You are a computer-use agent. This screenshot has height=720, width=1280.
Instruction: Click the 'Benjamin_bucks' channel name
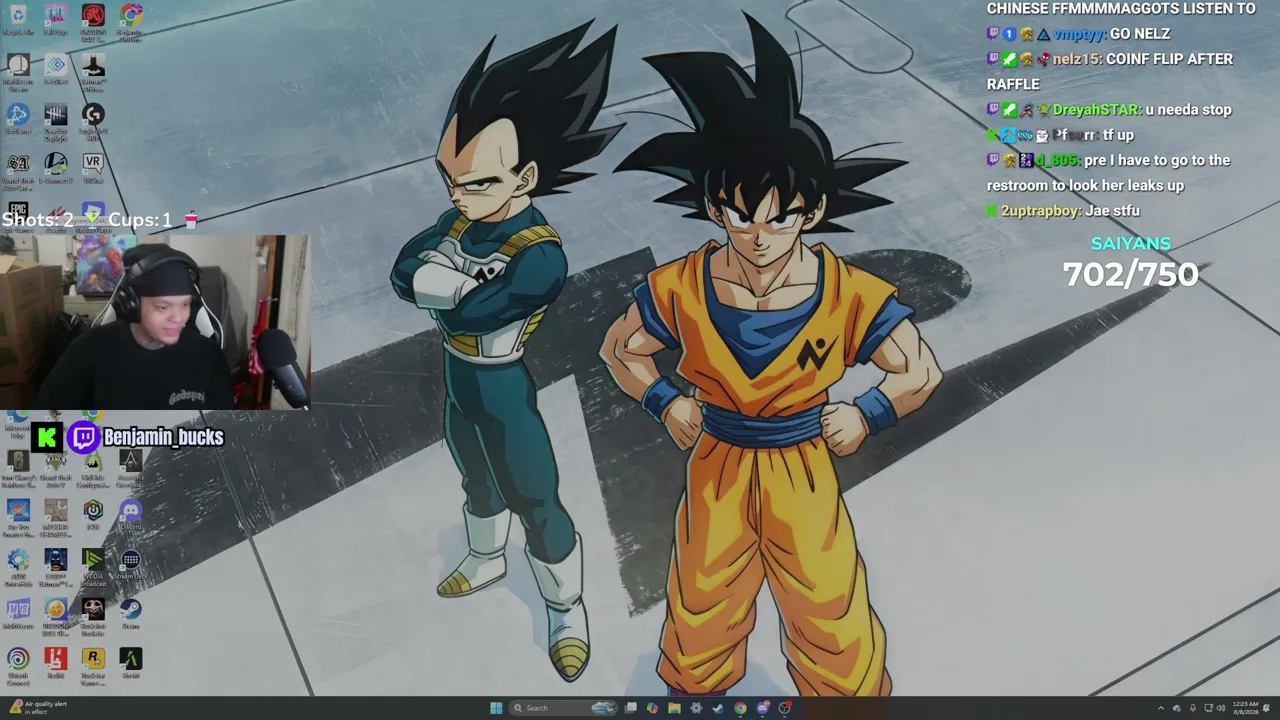(x=163, y=437)
